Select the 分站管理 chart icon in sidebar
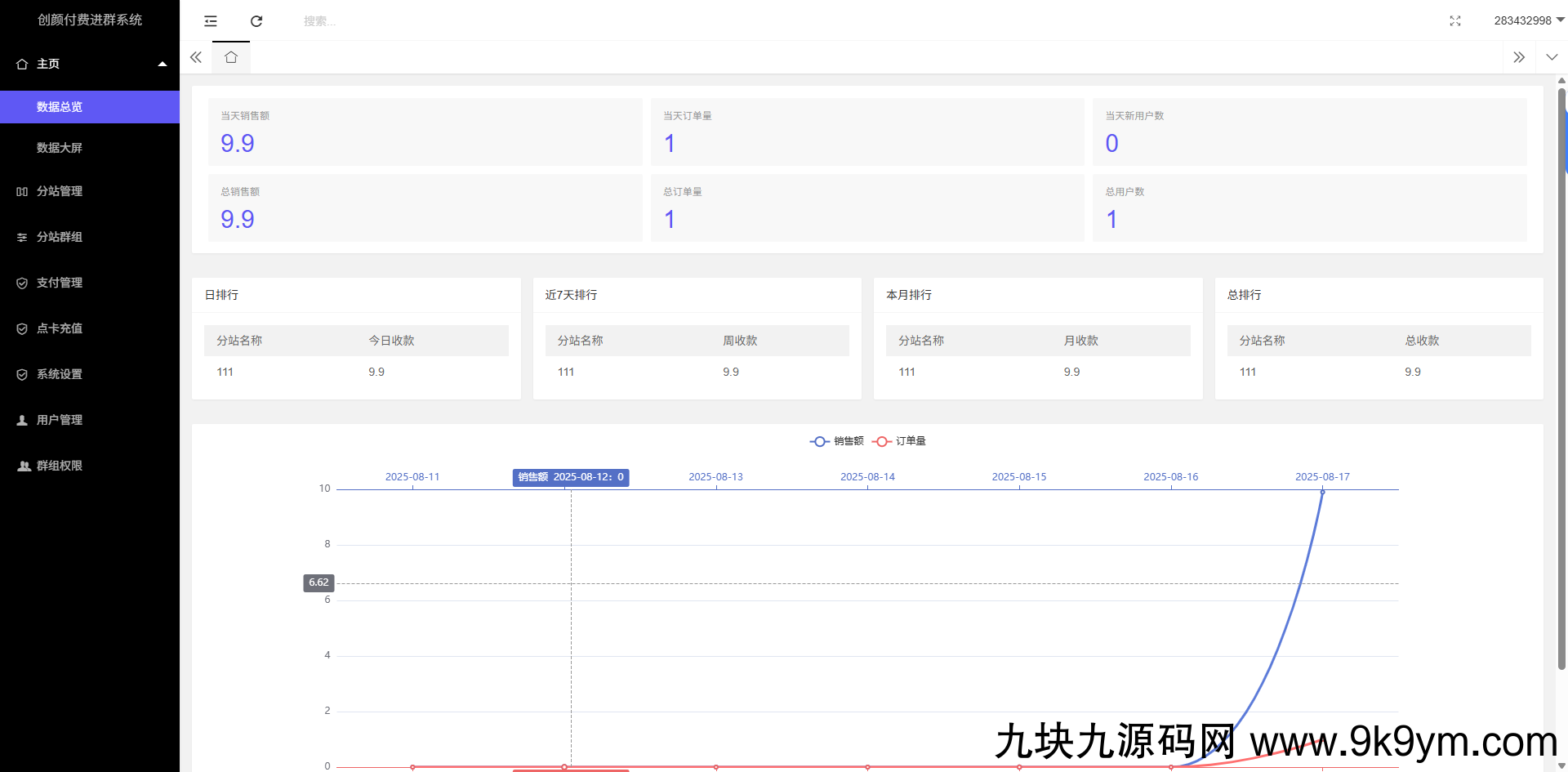Screen dimensions: 1568x772 [21, 191]
